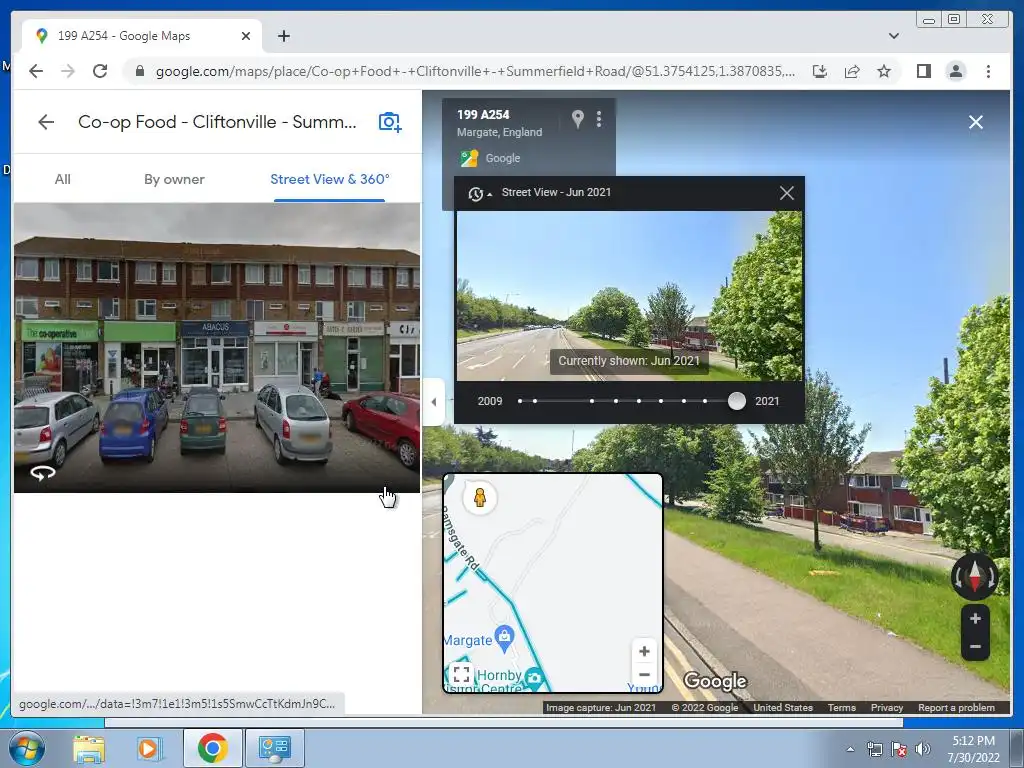The width and height of the screenshot is (1024, 768).
Task: Open the taskbar clock showing 5:12 PM
Action: (974, 749)
